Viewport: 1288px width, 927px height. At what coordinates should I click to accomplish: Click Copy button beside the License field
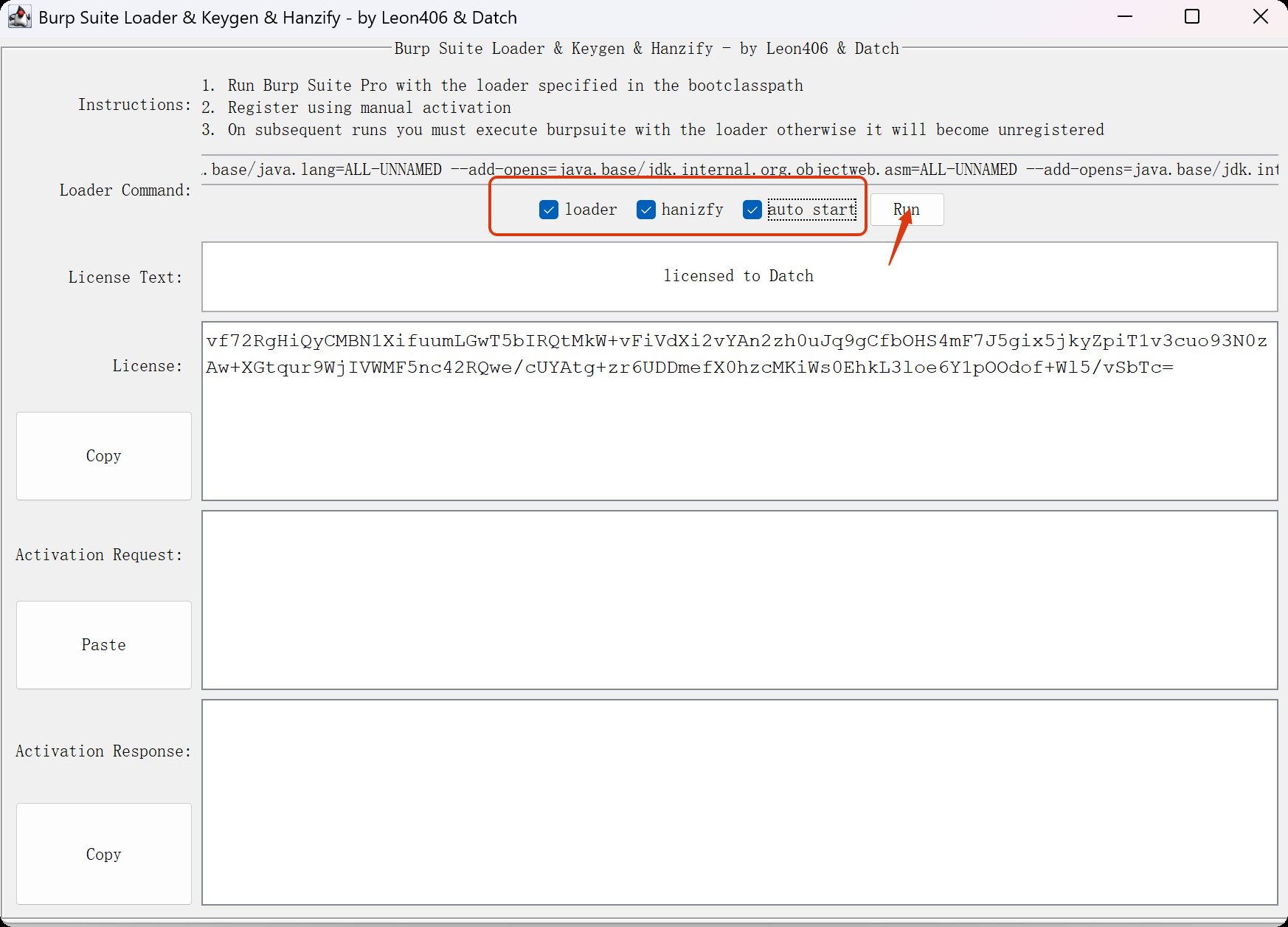click(x=104, y=456)
